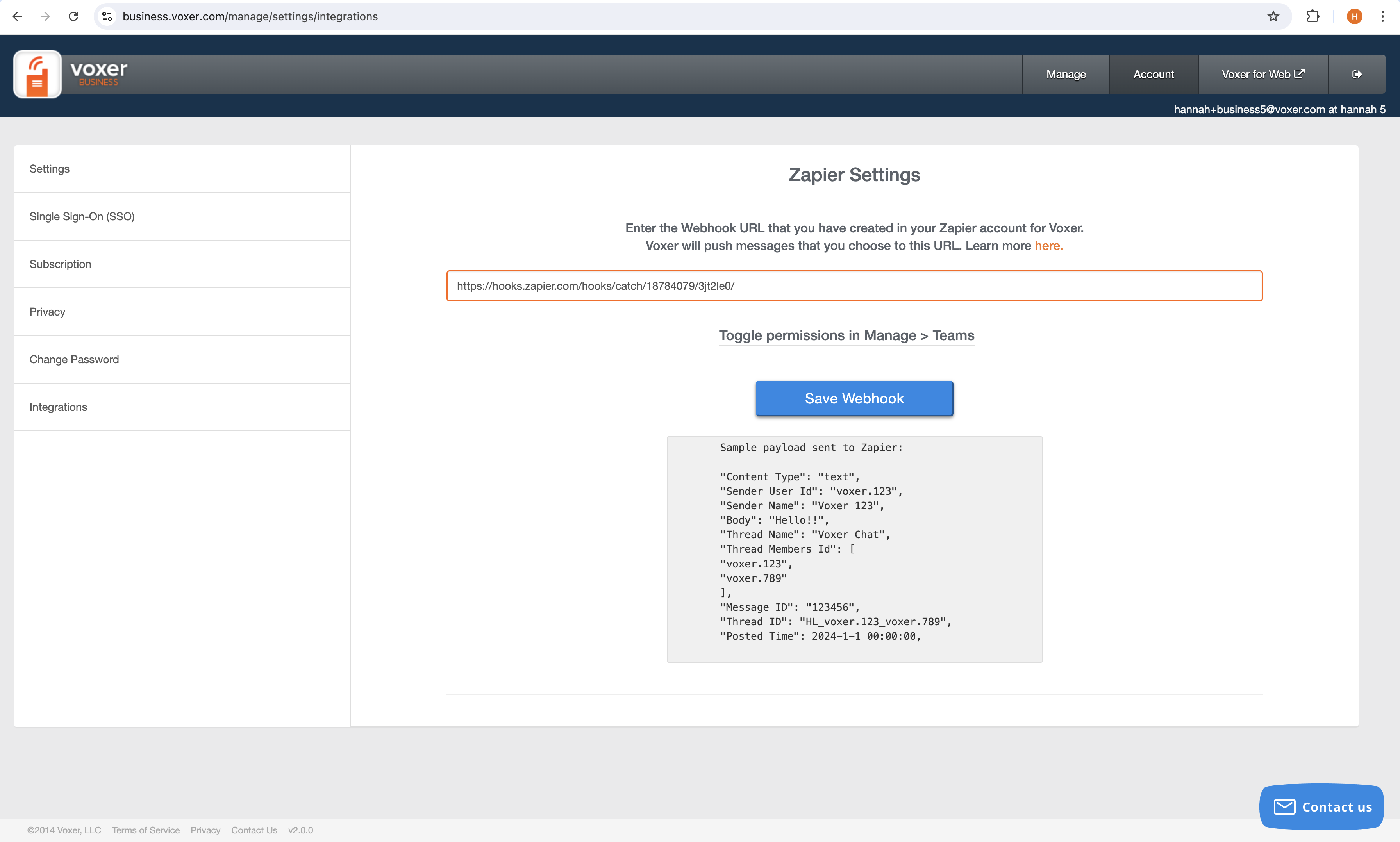Open the Chrome profile avatar H
This screenshot has width=1400, height=842.
tap(1354, 16)
